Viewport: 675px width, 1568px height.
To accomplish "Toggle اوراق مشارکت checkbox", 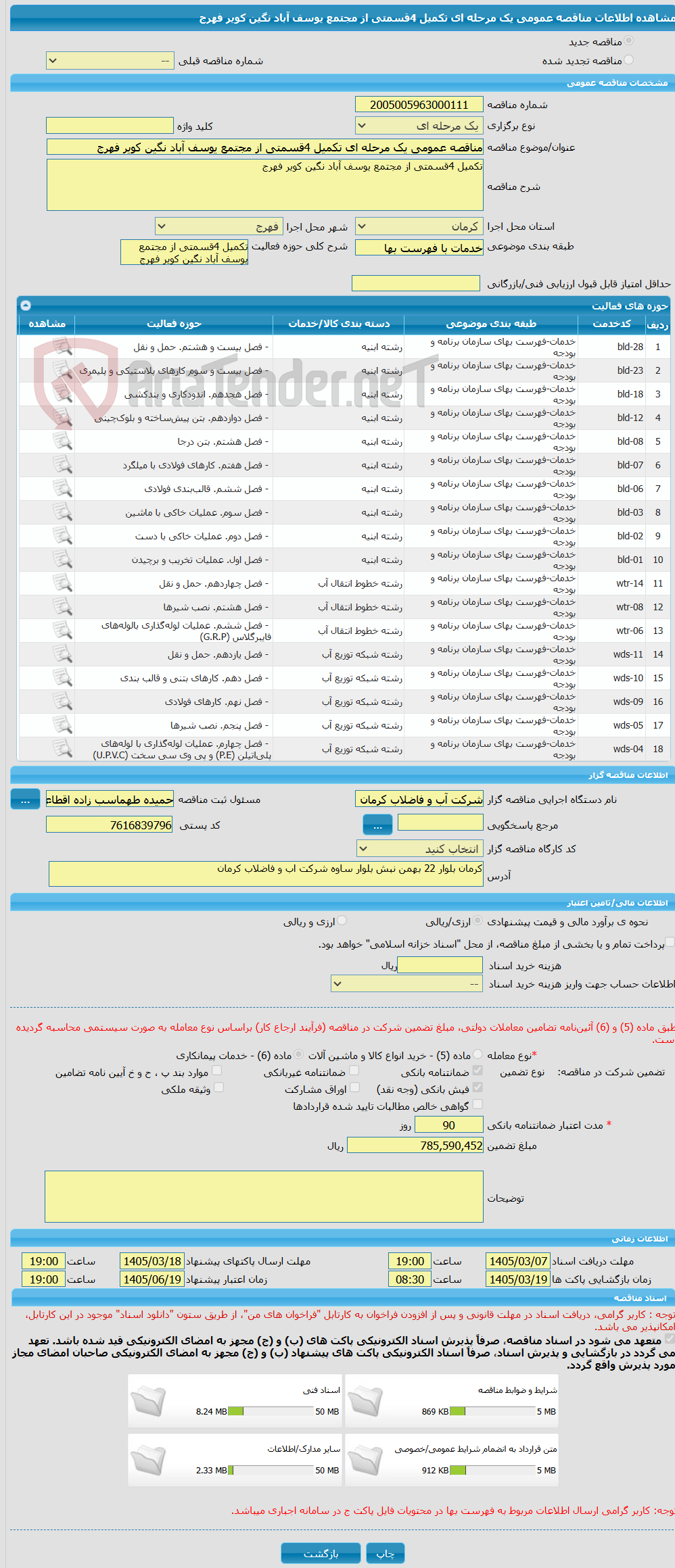I will pyautogui.click(x=354, y=1087).
